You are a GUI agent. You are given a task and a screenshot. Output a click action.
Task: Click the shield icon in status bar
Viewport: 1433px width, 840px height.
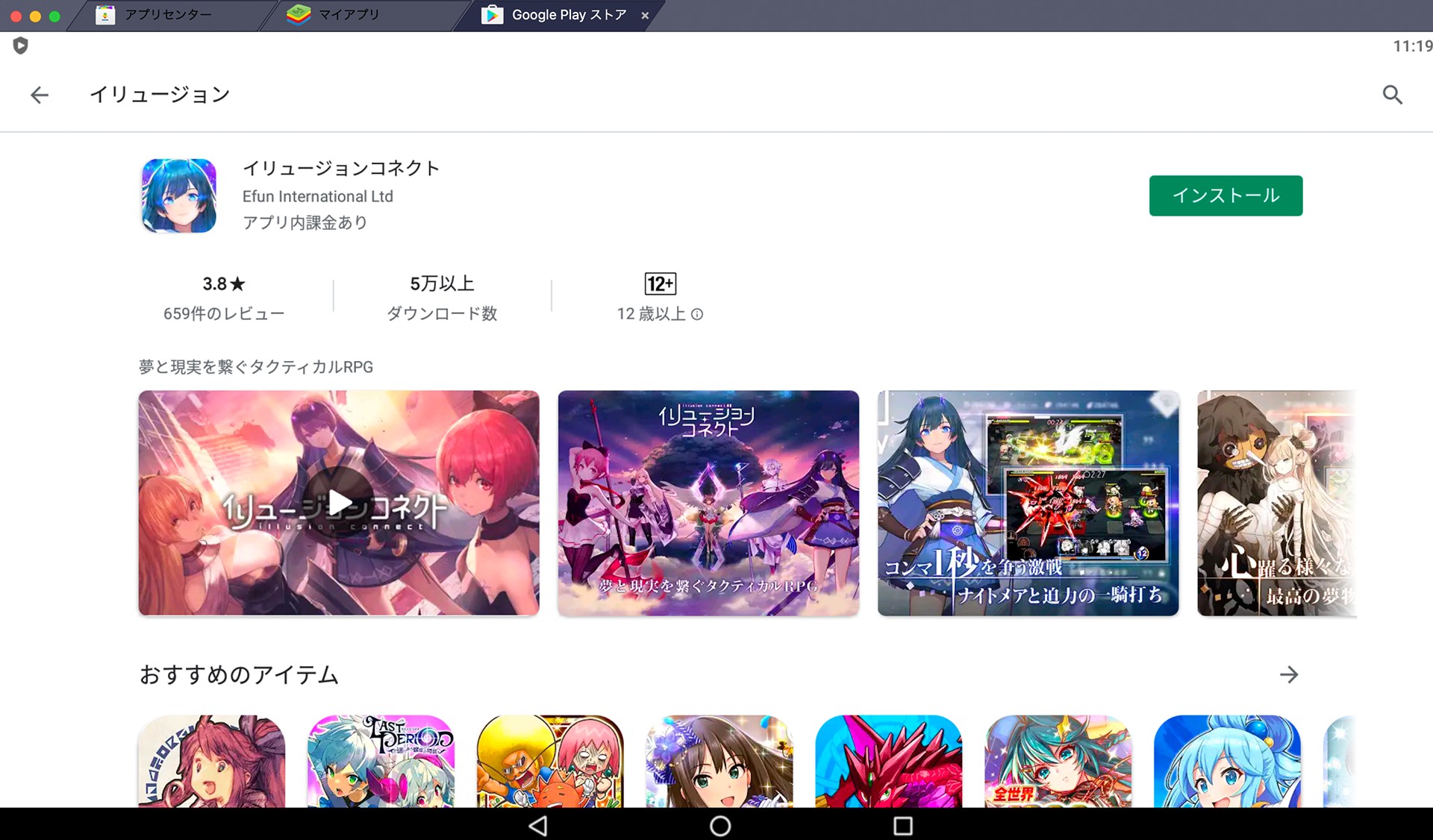coord(21,46)
